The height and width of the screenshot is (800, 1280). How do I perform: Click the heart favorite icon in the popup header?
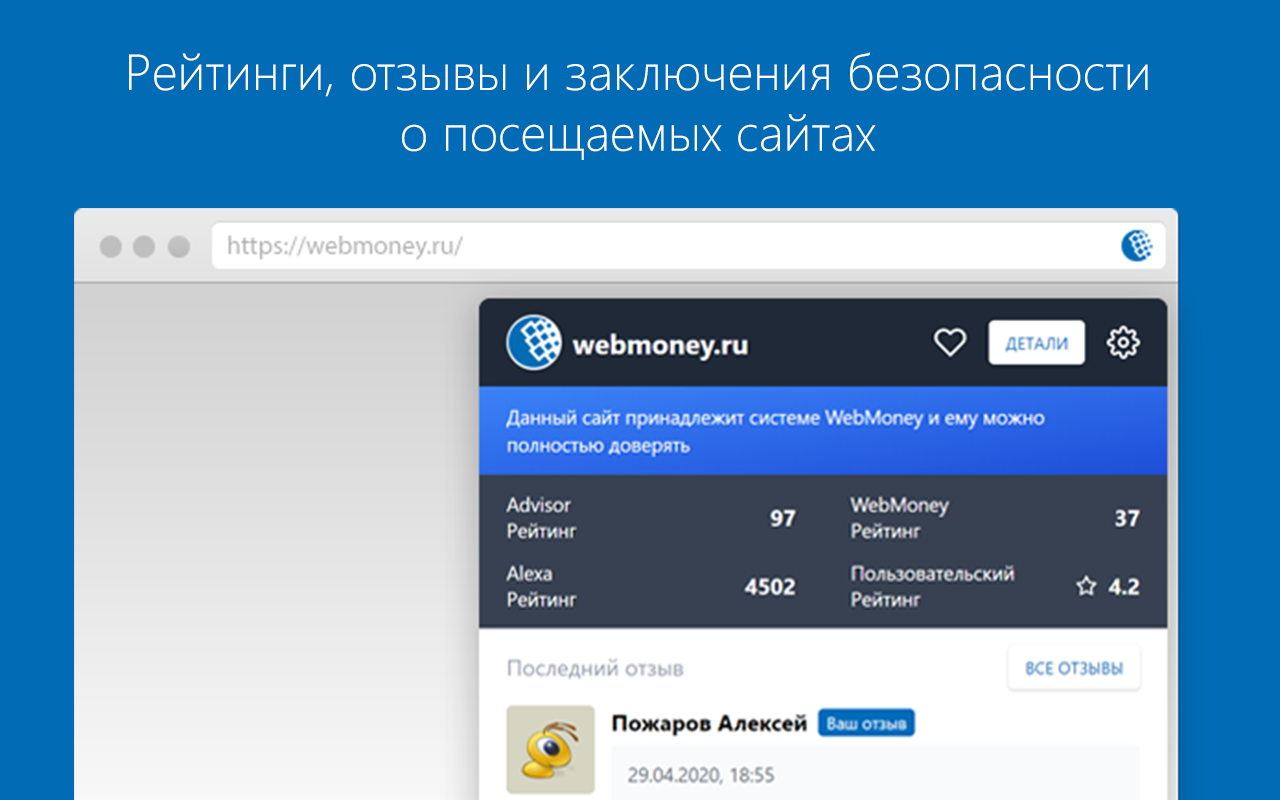950,342
